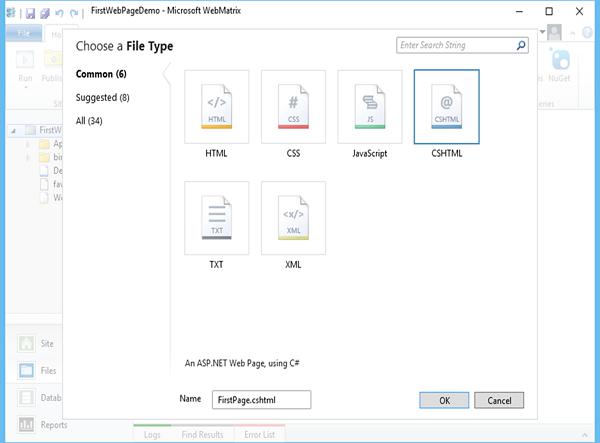Choose the TXT file type icon
The width and height of the screenshot is (600, 443).
pos(217,218)
